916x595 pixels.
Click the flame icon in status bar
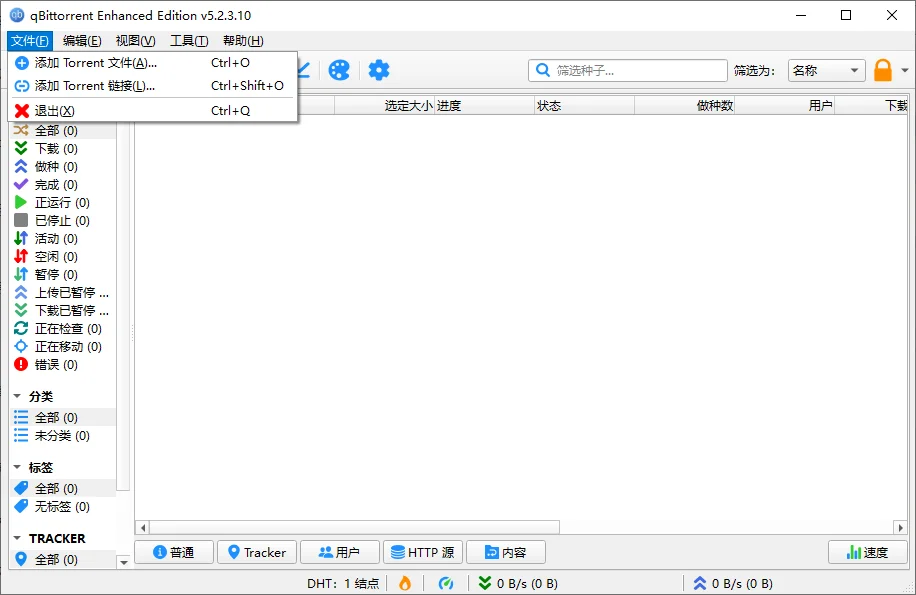[x=405, y=583]
